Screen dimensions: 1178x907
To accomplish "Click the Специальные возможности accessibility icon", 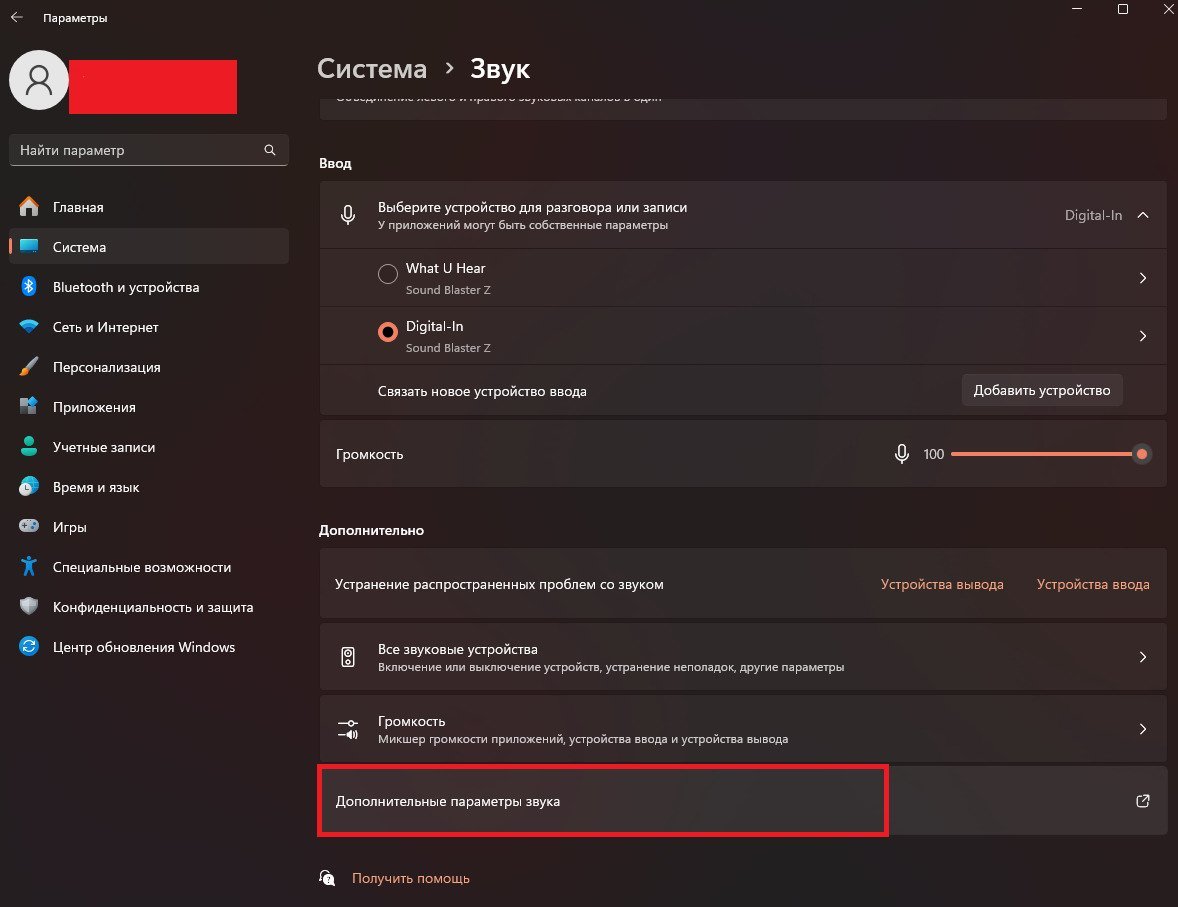I will click(x=29, y=567).
